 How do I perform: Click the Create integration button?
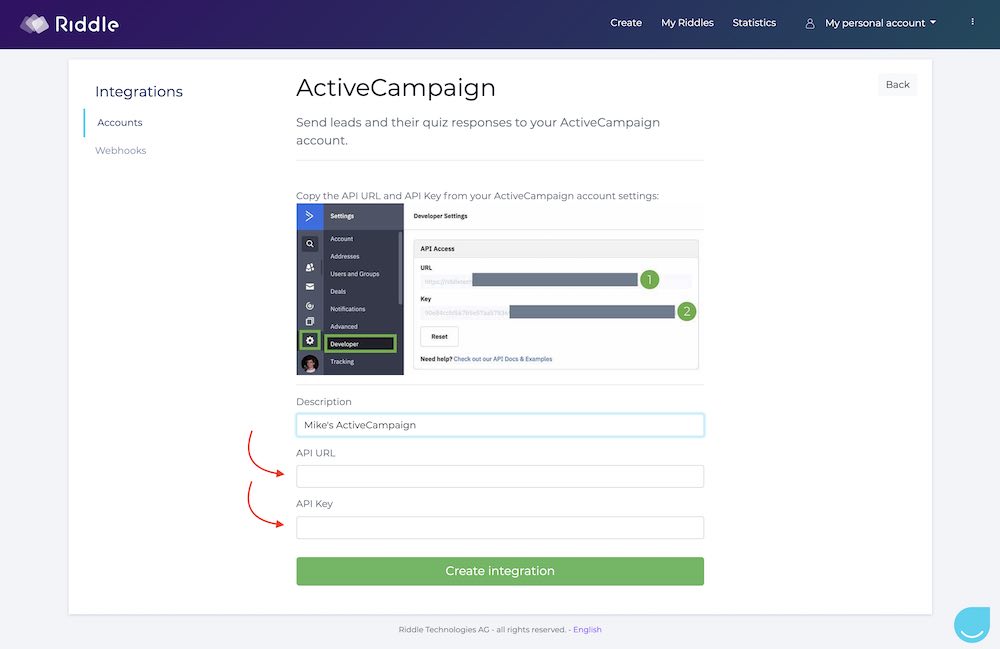[500, 571]
